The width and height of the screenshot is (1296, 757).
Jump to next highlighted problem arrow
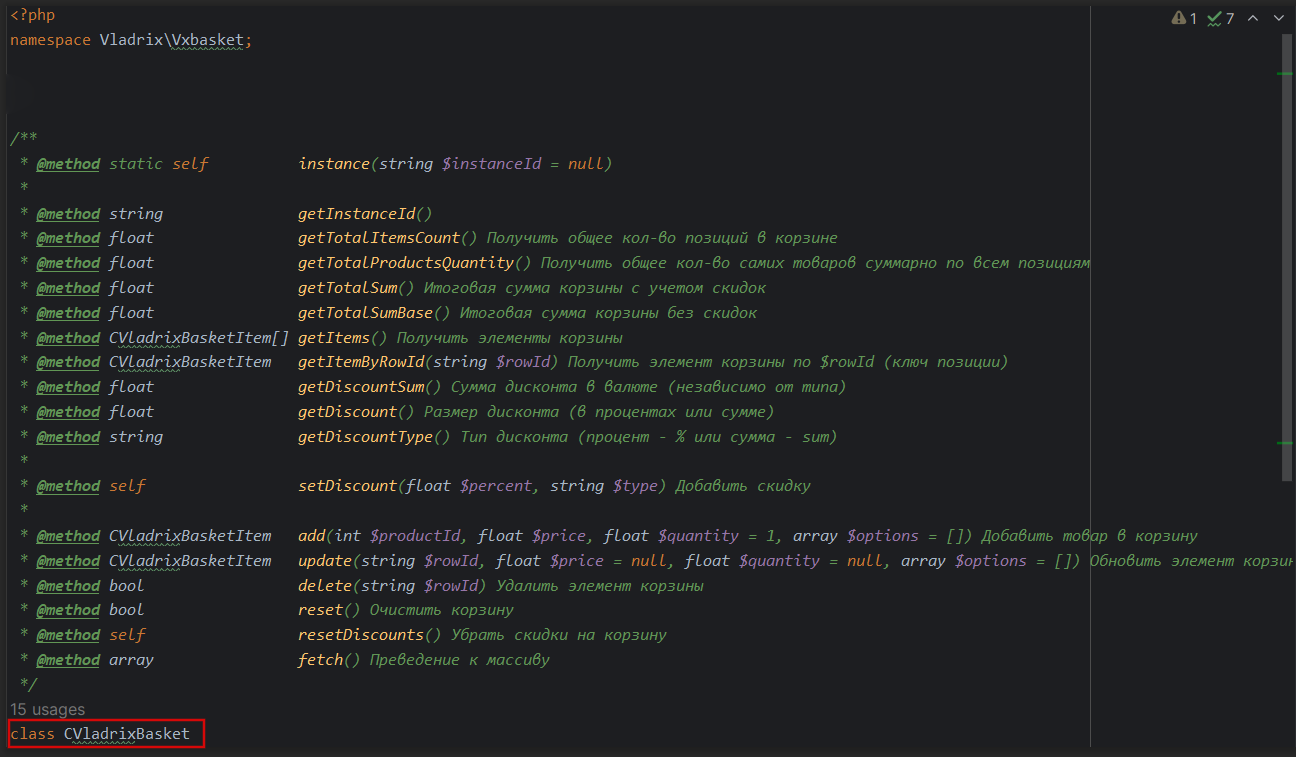[x=1278, y=18]
